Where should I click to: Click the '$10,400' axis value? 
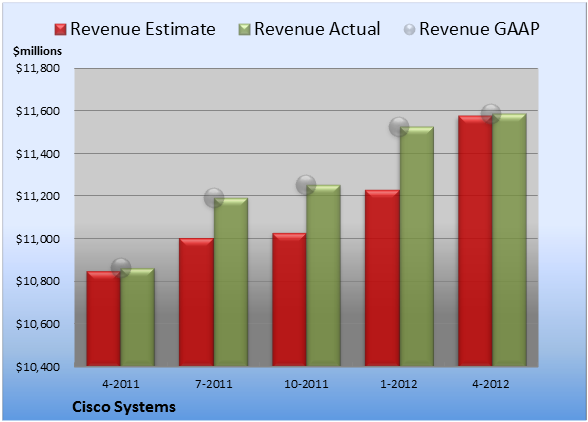click(x=38, y=366)
